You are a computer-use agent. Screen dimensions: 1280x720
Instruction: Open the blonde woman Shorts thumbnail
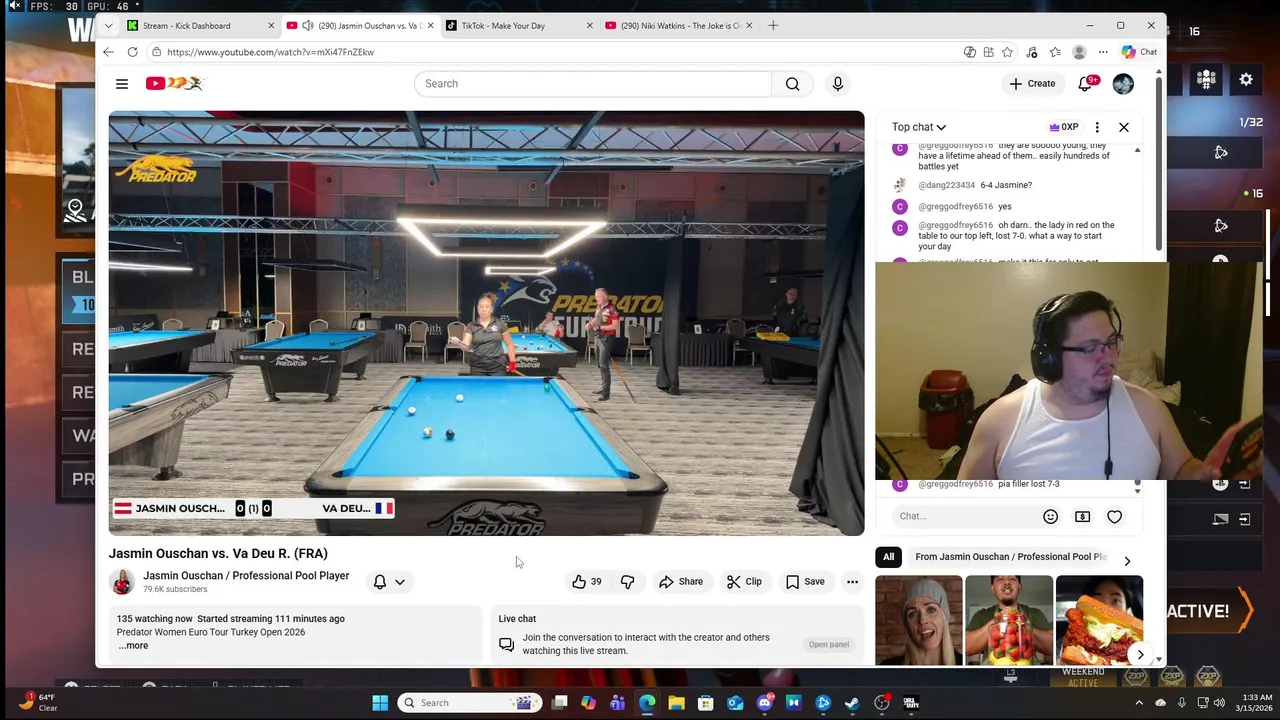click(x=918, y=620)
